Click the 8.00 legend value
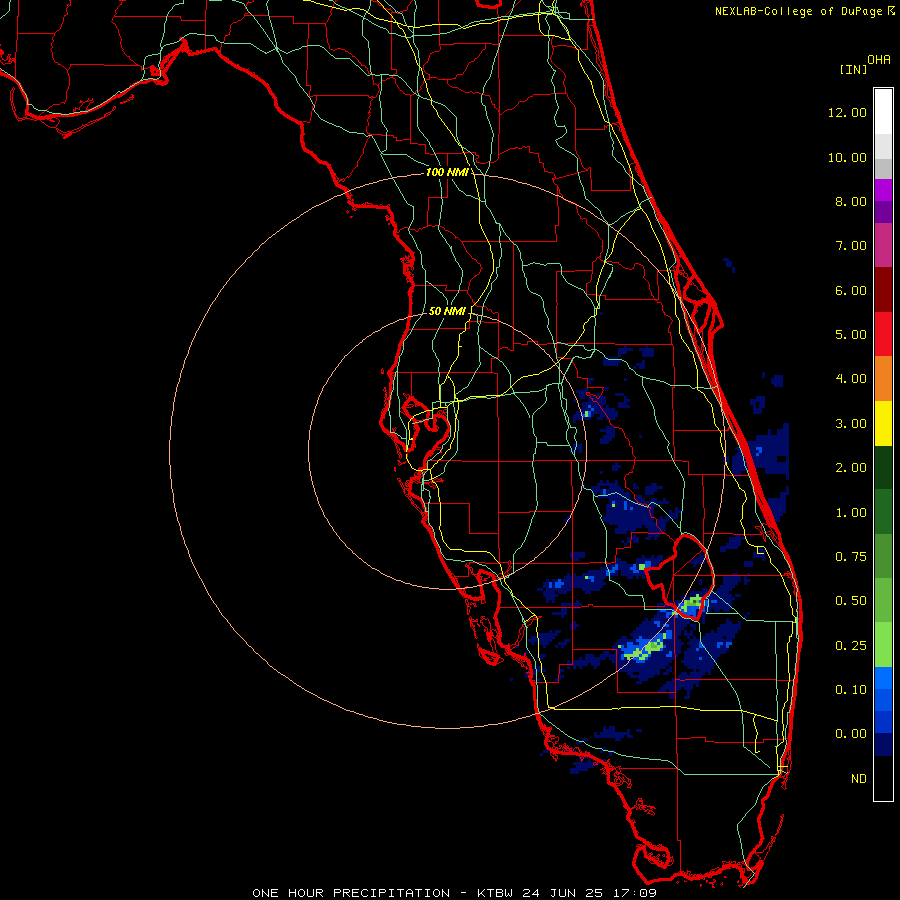Viewport: 900px width, 900px height. (x=851, y=201)
